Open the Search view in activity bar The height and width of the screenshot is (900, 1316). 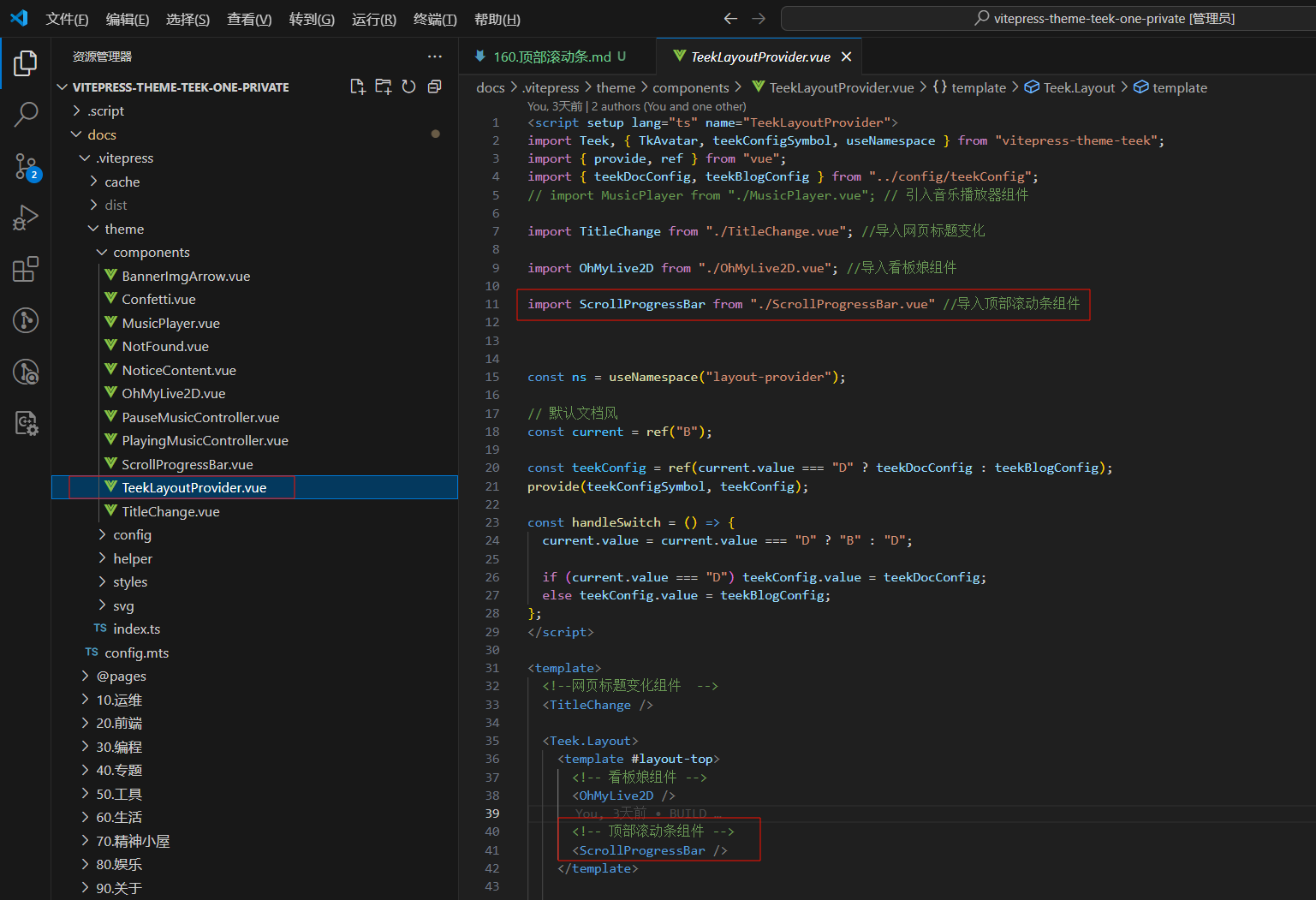pos(26,114)
